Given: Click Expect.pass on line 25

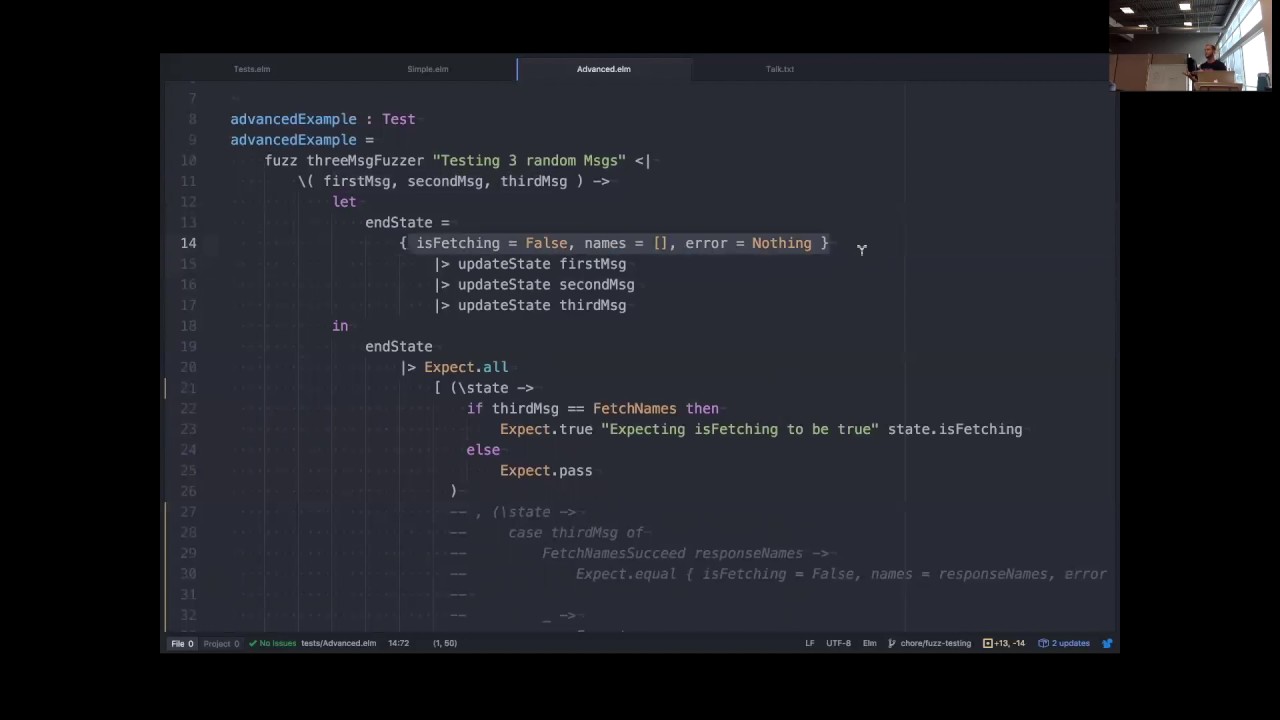Looking at the screenshot, I should click(546, 470).
